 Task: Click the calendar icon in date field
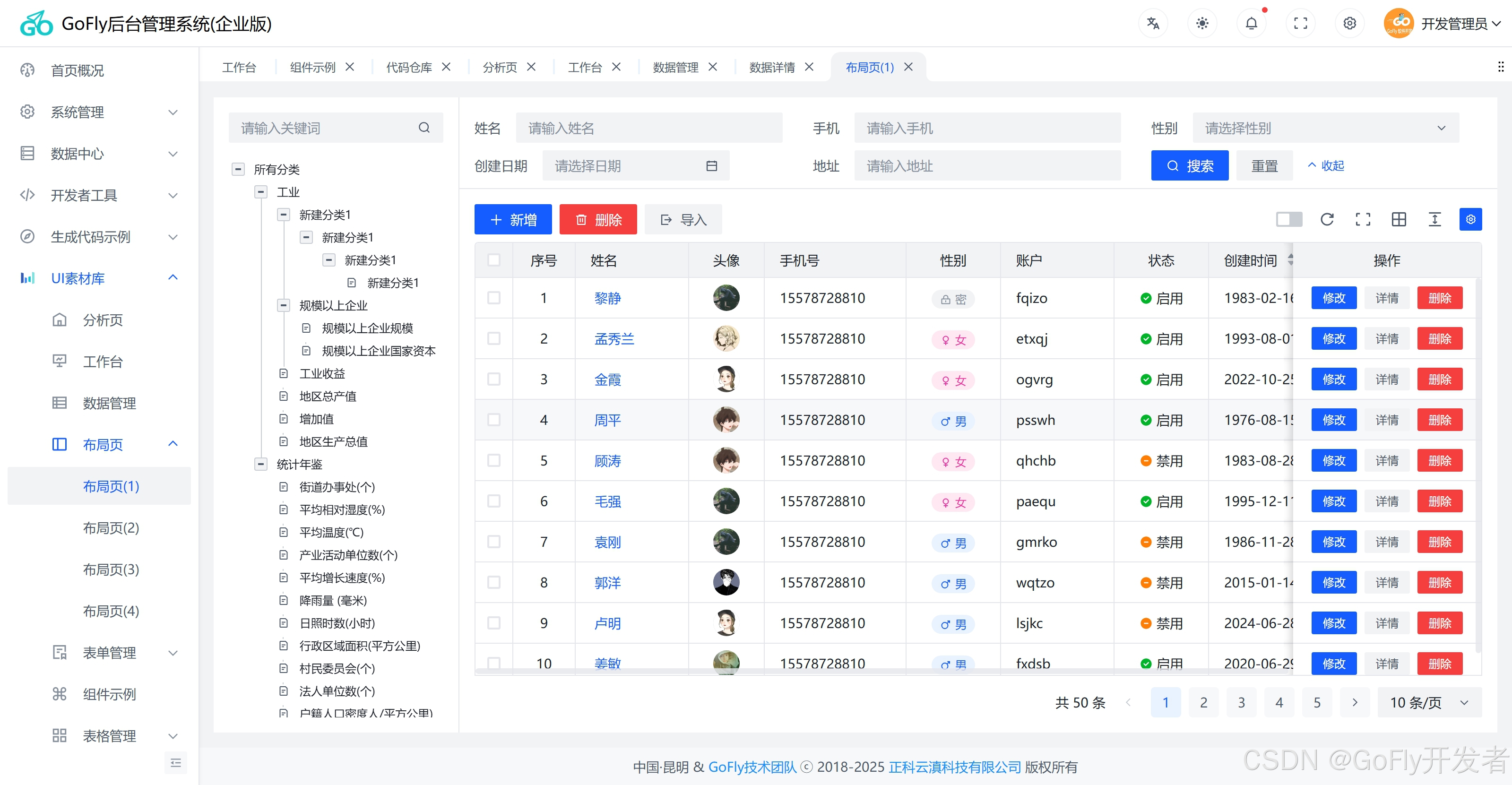point(711,166)
